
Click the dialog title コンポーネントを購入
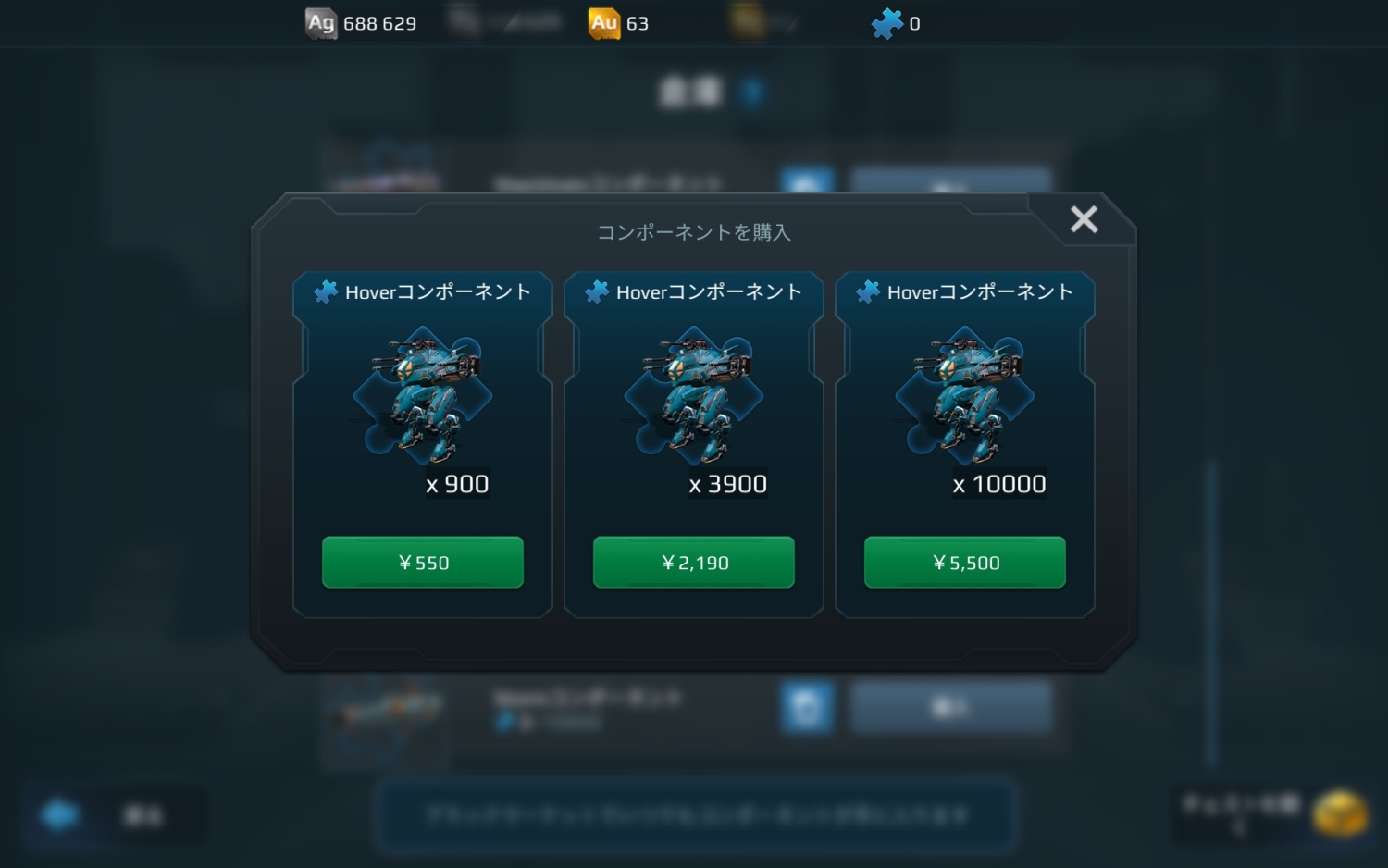694,232
